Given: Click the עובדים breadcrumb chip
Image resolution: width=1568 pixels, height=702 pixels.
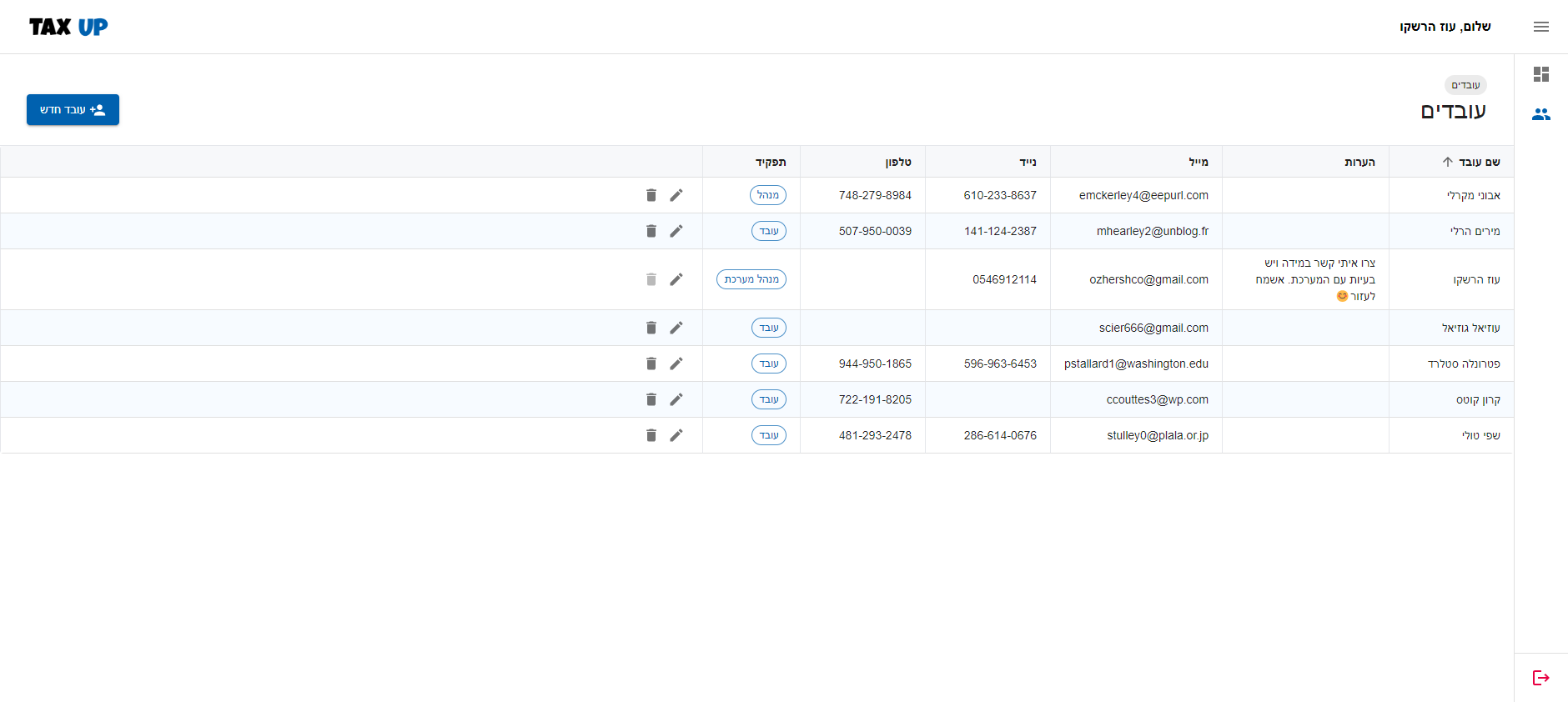Looking at the screenshot, I should click(x=1465, y=85).
